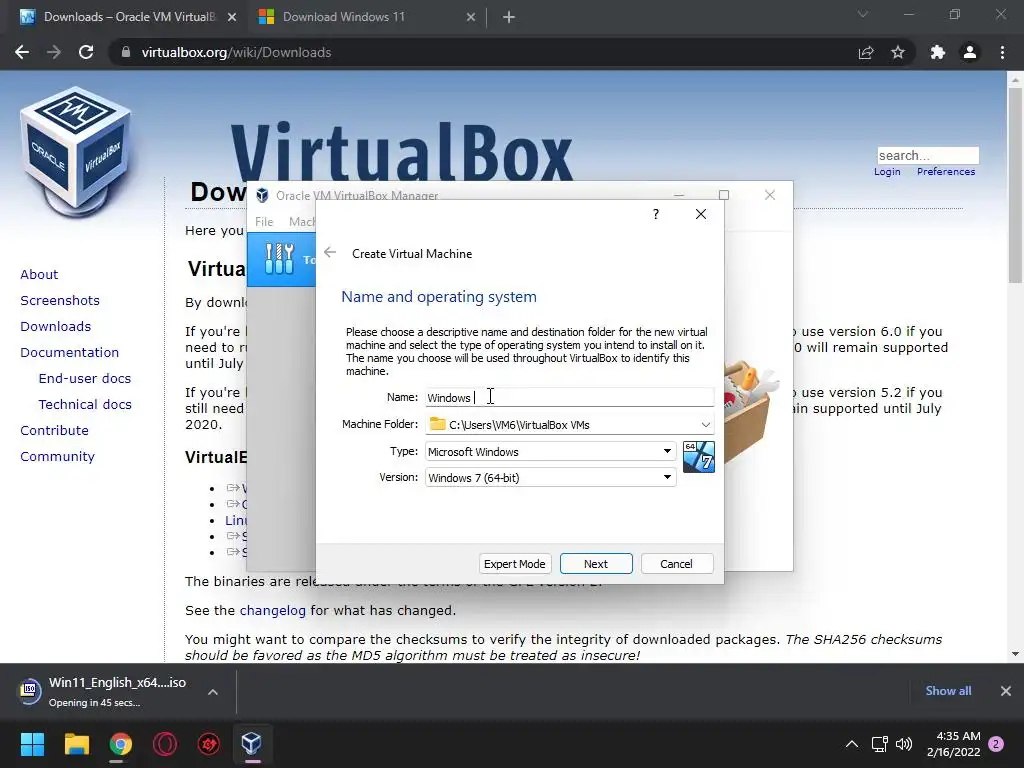Click the network tray icon
Image resolution: width=1024 pixels, height=768 pixels.
(x=879, y=744)
